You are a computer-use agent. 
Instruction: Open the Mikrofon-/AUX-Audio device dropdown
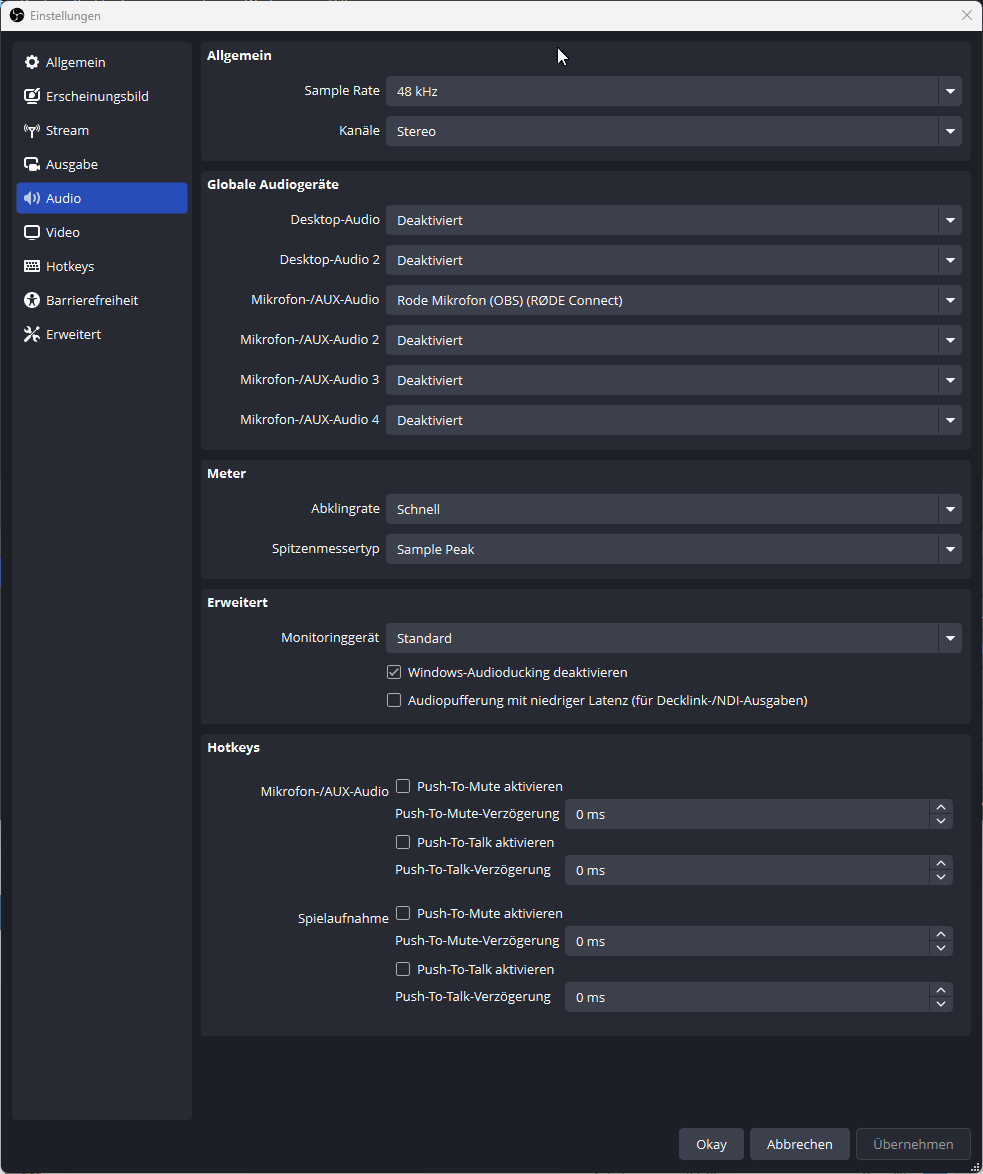pos(673,300)
